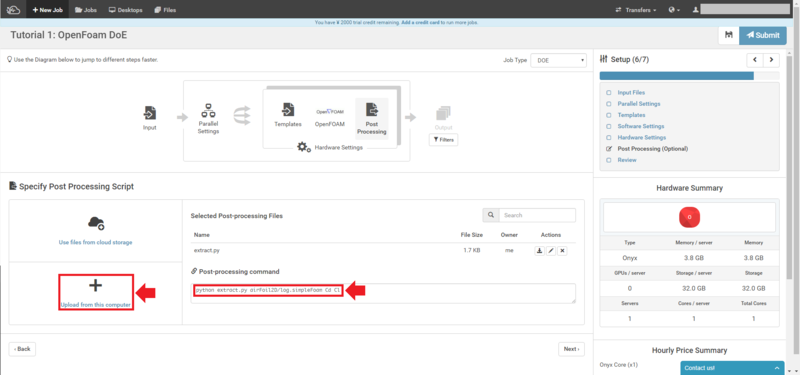Click the setup progress bar
This screenshot has width=800, height=375.
689,76
